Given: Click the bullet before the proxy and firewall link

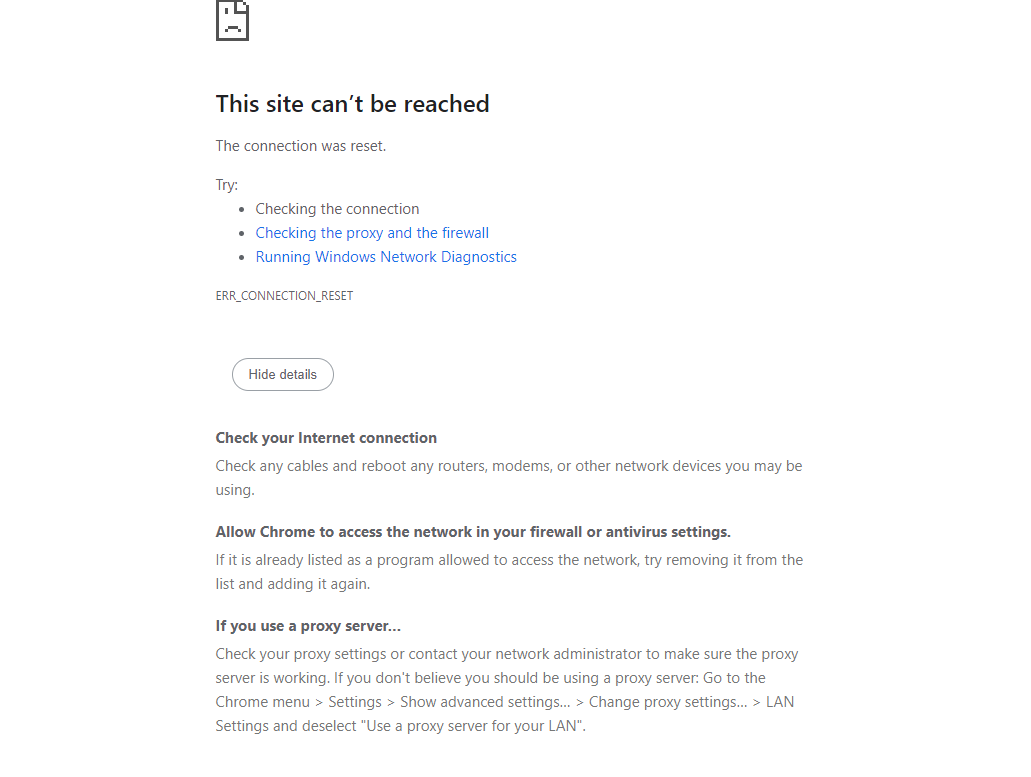Looking at the screenshot, I should click(x=242, y=234).
